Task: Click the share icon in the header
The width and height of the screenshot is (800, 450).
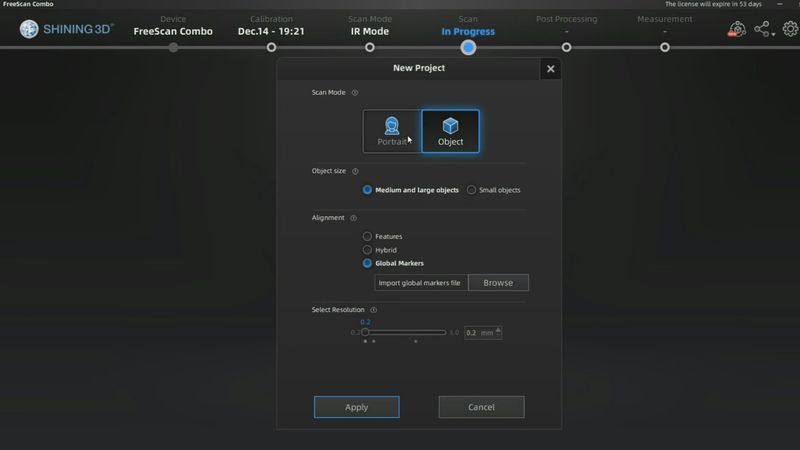Action: tap(762, 29)
